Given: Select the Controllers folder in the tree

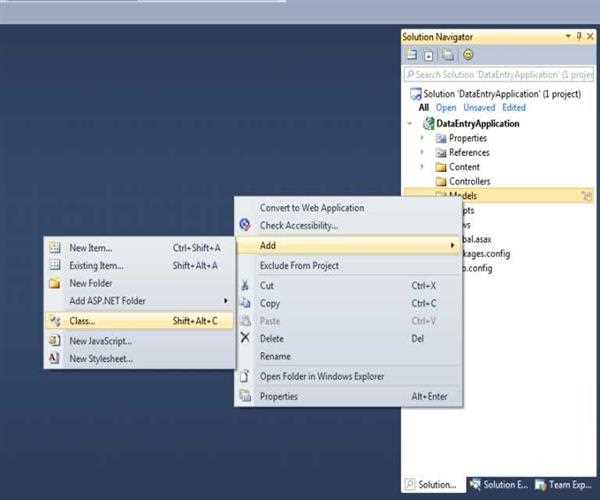Looking at the screenshot, I should (469, 182).
